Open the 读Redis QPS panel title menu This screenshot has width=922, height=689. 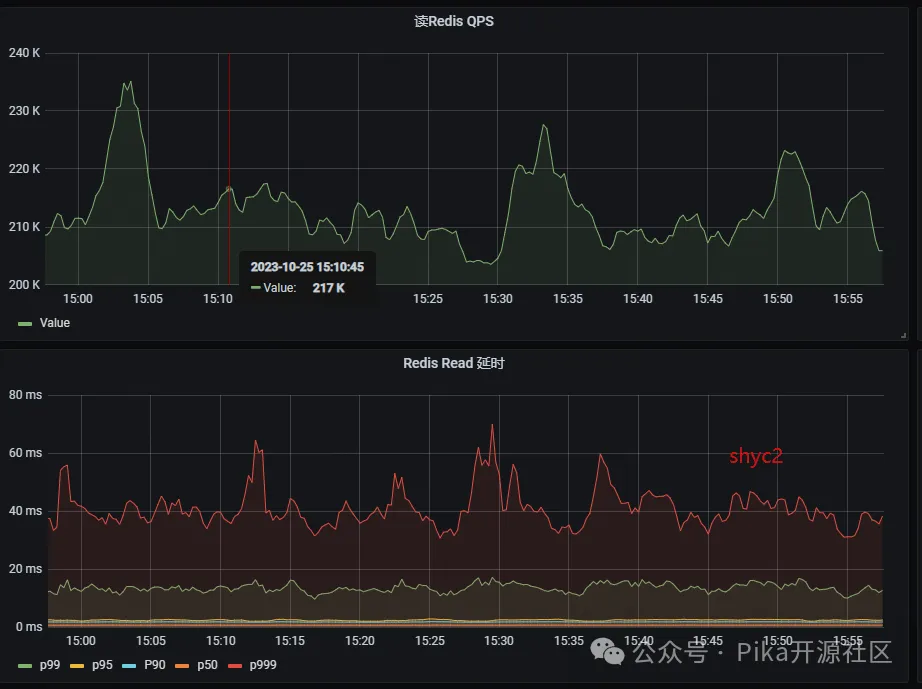pos(453,21)
